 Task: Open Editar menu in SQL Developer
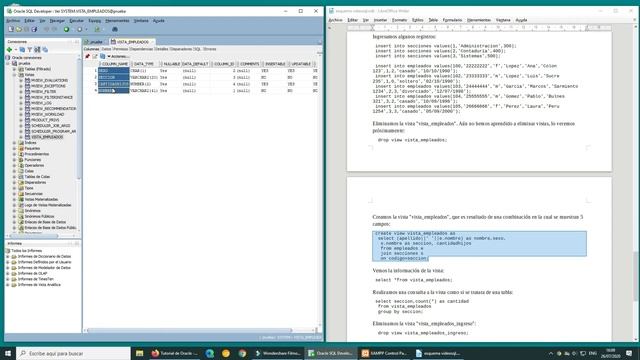(29, 20)
